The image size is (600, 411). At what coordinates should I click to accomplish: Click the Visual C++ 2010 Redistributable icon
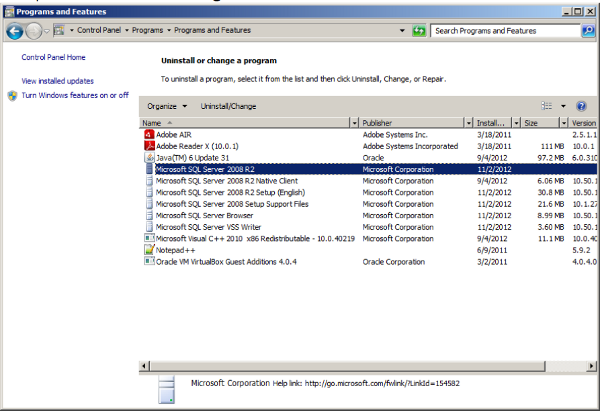[149, 238]
